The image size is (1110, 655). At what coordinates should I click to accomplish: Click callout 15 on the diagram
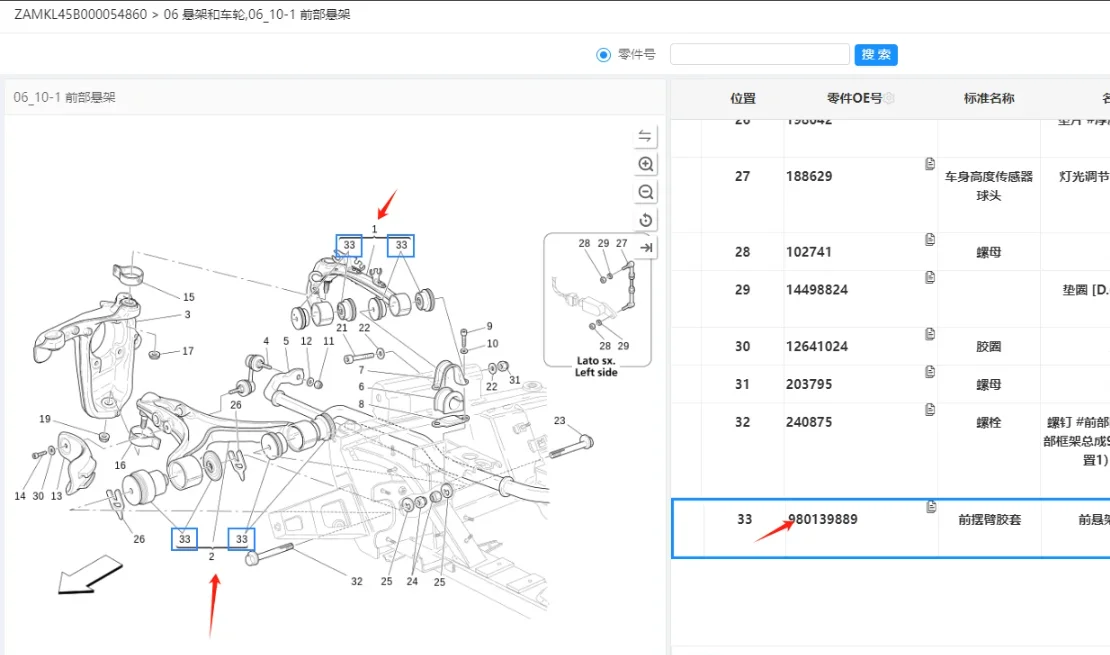pos(188,297)
